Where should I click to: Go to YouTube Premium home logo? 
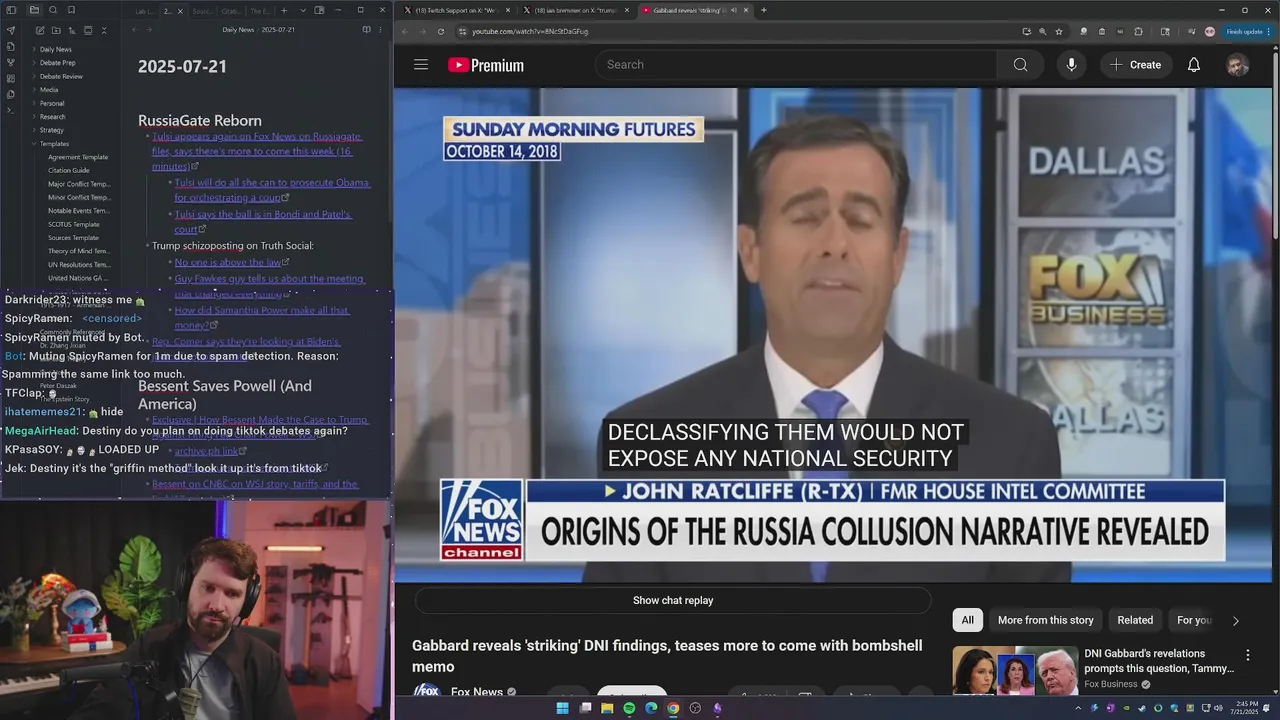[486, 65]
